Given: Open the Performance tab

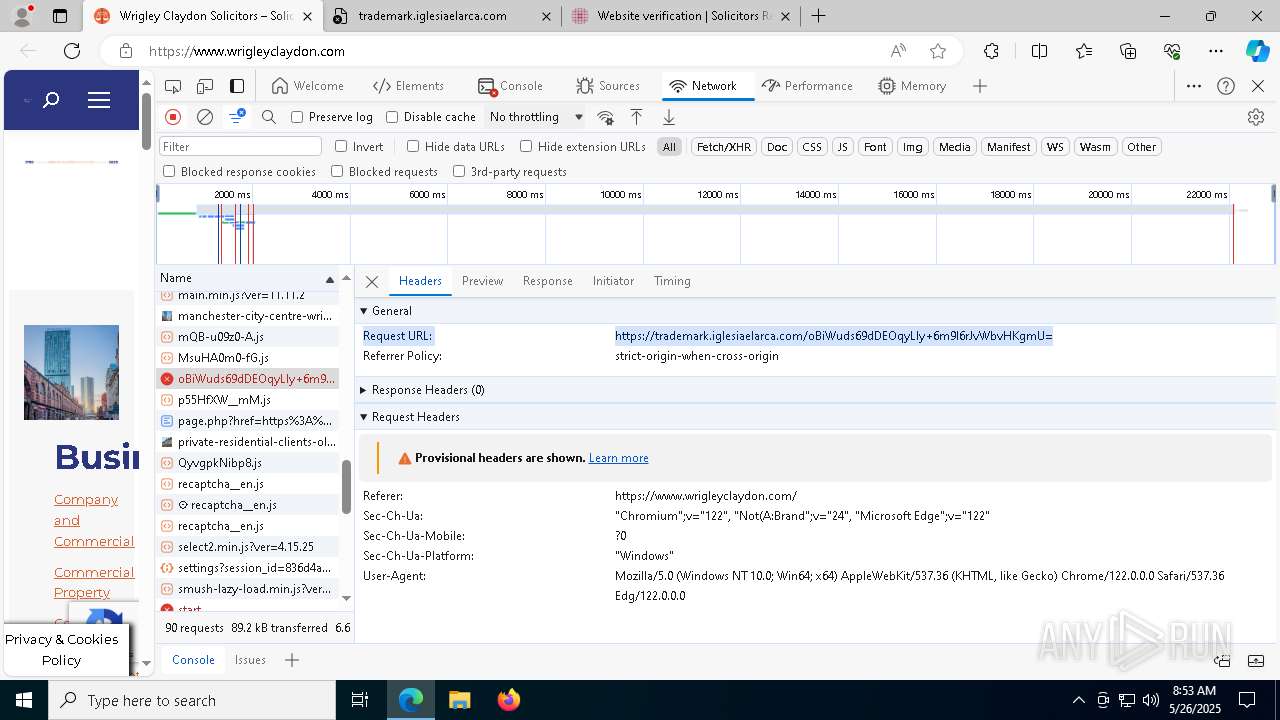Looking at the screenshot, I should pos(807,86).
